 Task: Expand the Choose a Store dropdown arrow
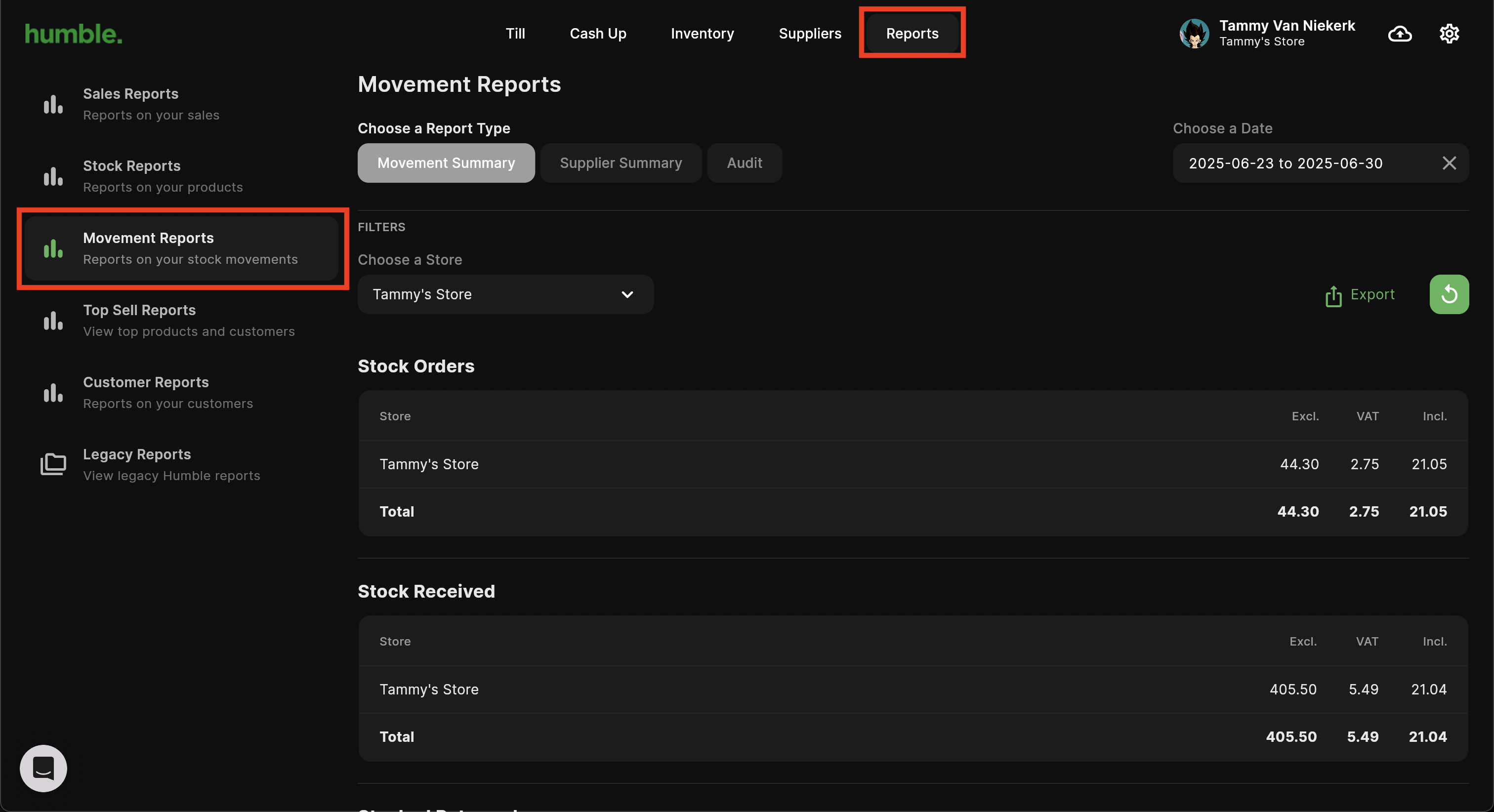pos(627,294)
